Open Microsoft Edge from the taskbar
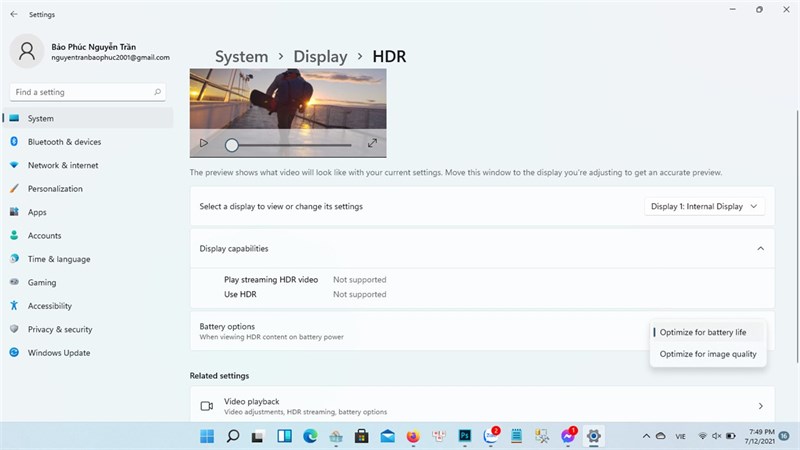This screenshot has height=450, width=800. [x=310, y=436]
